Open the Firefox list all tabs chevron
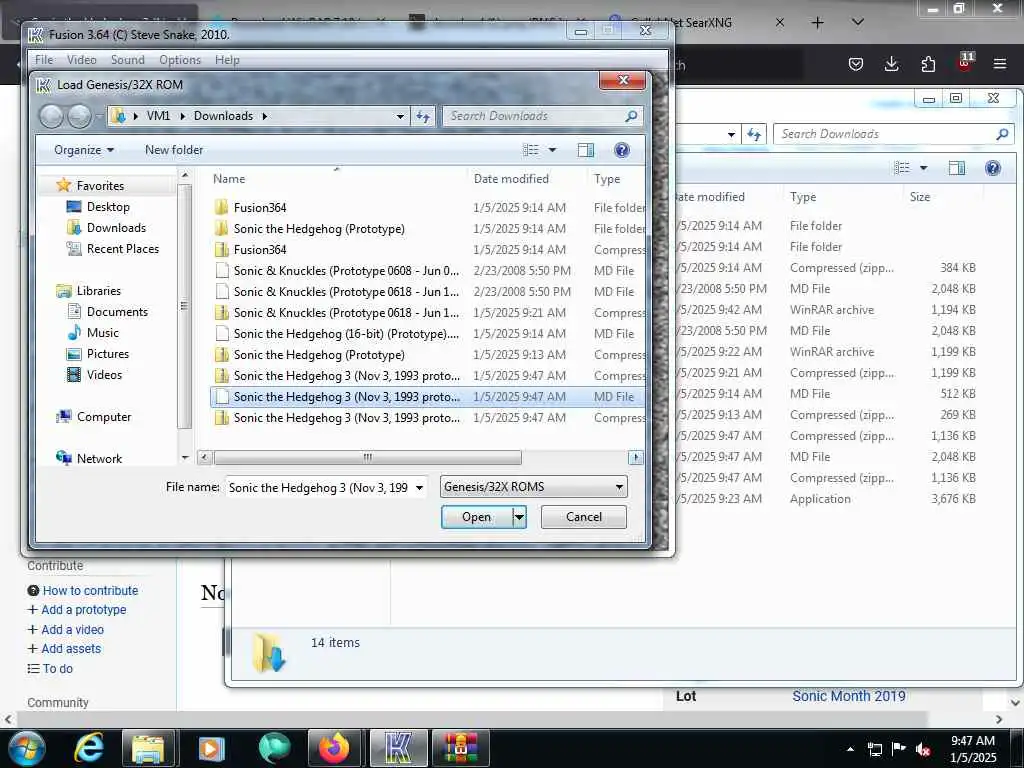Image resolution: width=1024 pixels, height=768 pixels. coord(858,22)
